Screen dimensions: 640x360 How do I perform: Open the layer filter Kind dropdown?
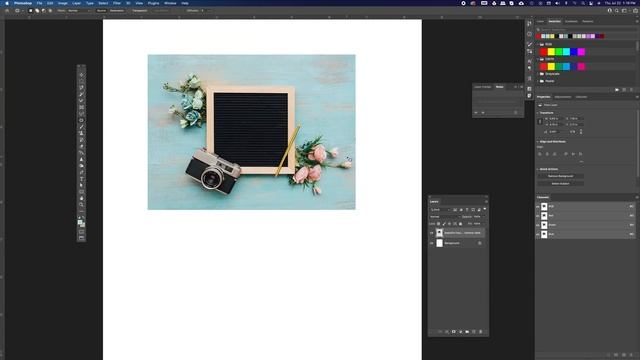440,210
